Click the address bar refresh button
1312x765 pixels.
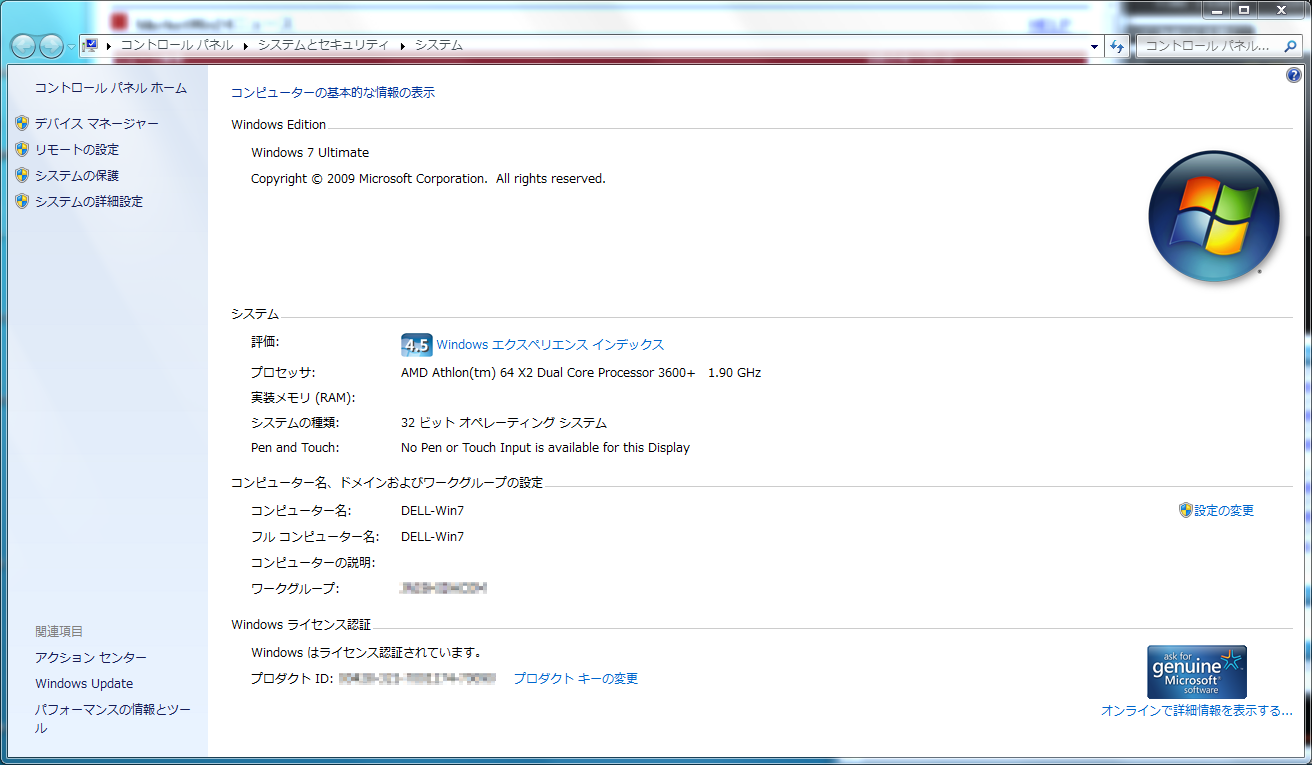click(x=1117, y=46)
